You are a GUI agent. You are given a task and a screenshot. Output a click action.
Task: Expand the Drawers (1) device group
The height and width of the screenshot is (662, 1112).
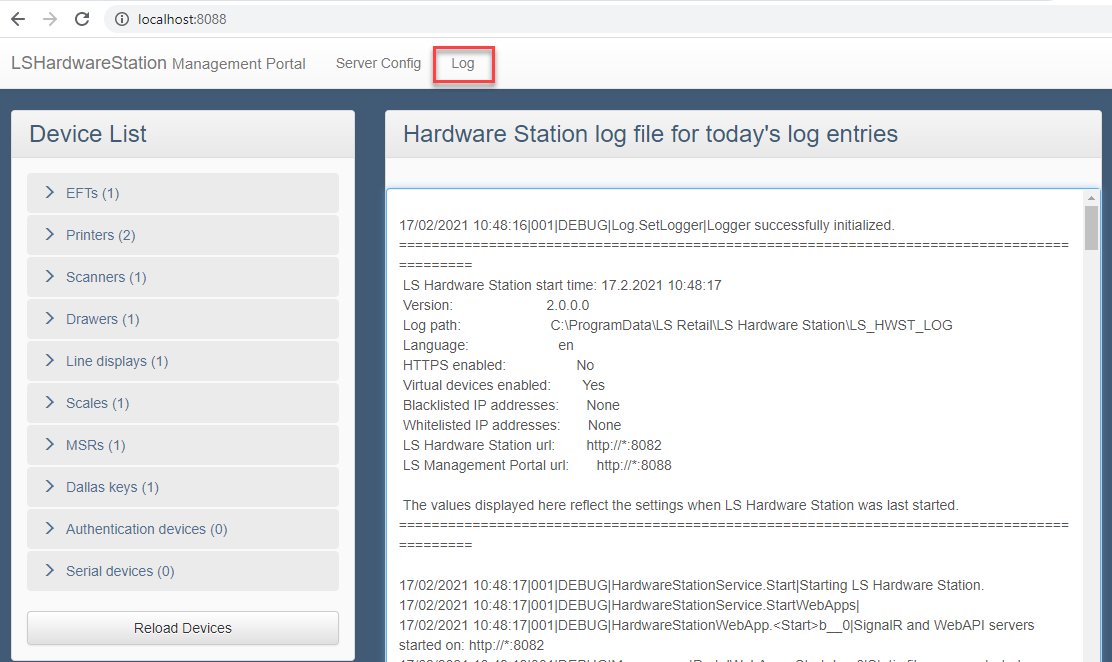tap(102, 319)
